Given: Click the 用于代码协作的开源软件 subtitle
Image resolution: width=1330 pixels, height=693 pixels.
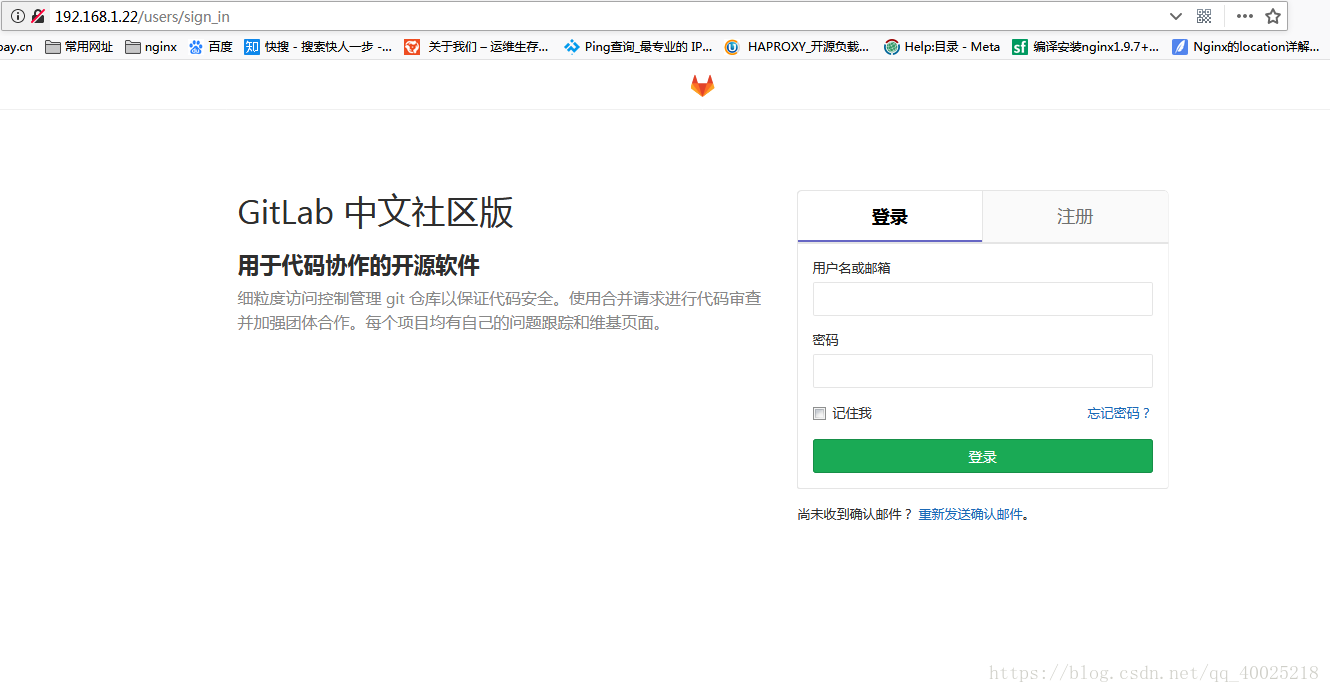Looking at the screenshot, I should [x=358, y=265].
